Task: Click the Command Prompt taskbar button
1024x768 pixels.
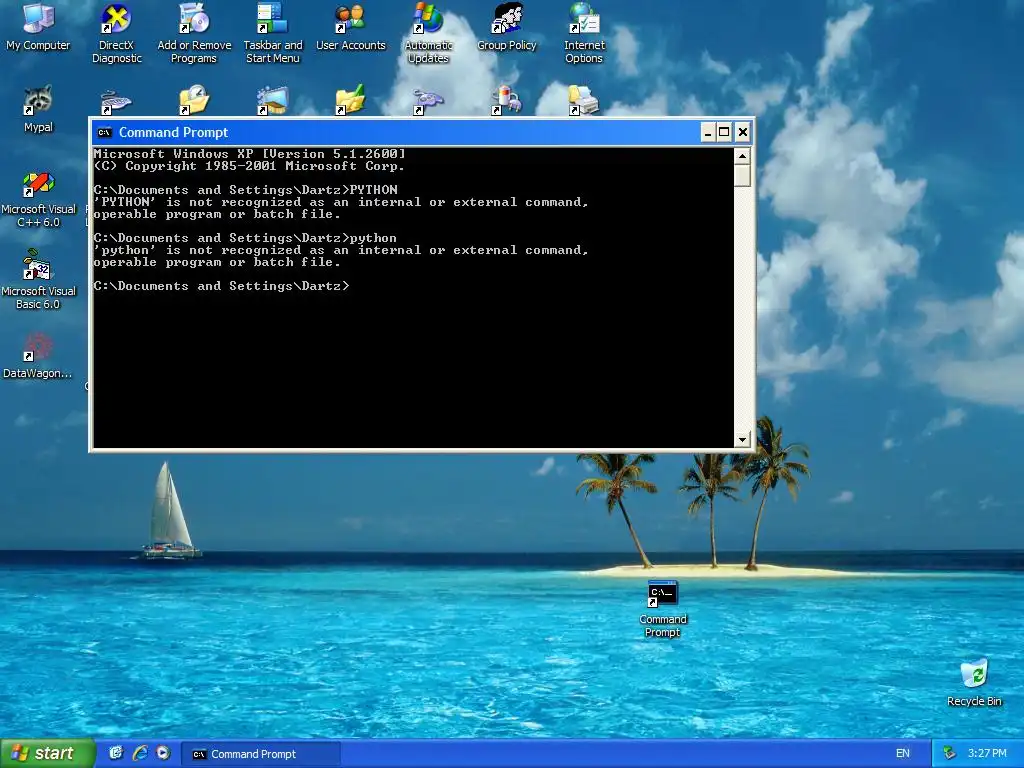Action: click(260, 754)
